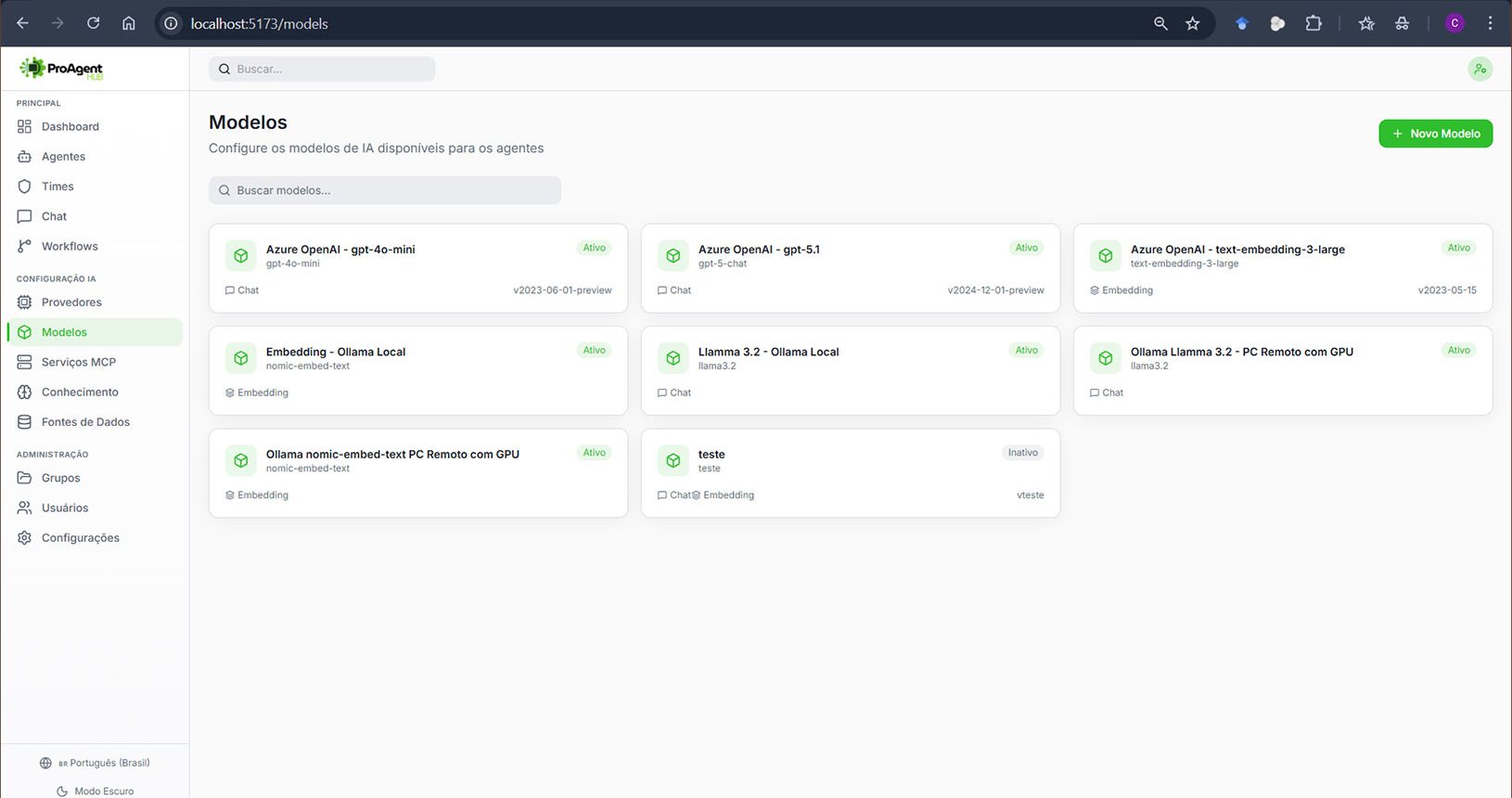The height and width of the screenshot is (798, 1512).
Task: Reload the page in the browser
Action: pyautogui.click(x=93, y=23)
